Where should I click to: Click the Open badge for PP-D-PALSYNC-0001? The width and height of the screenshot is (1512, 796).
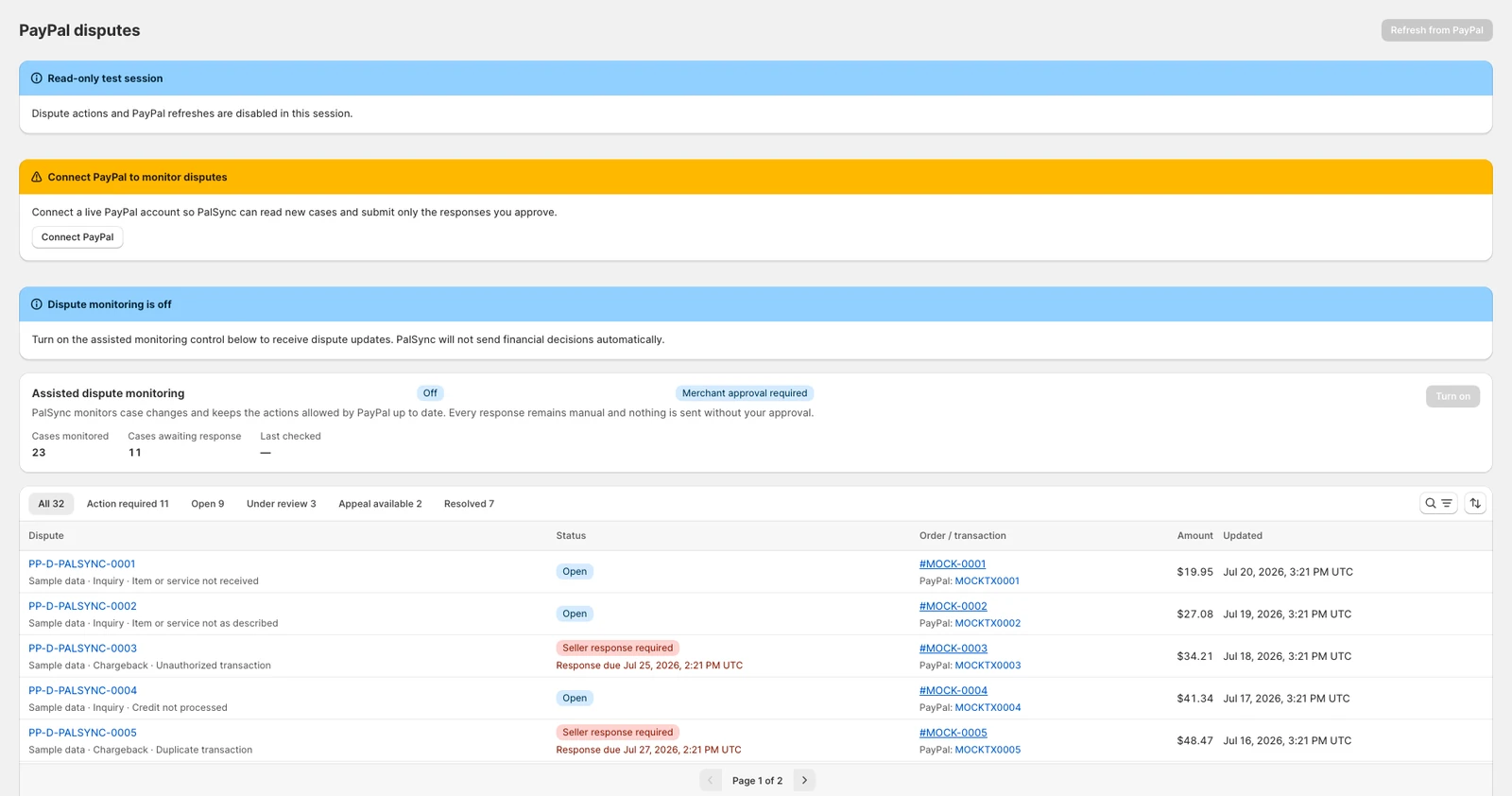click(x=575, y=571)
